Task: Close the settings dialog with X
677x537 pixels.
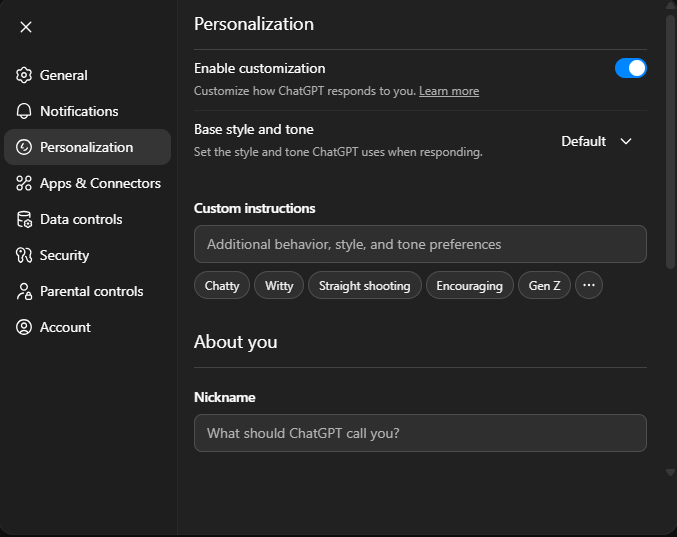Action: click(26, 27)
